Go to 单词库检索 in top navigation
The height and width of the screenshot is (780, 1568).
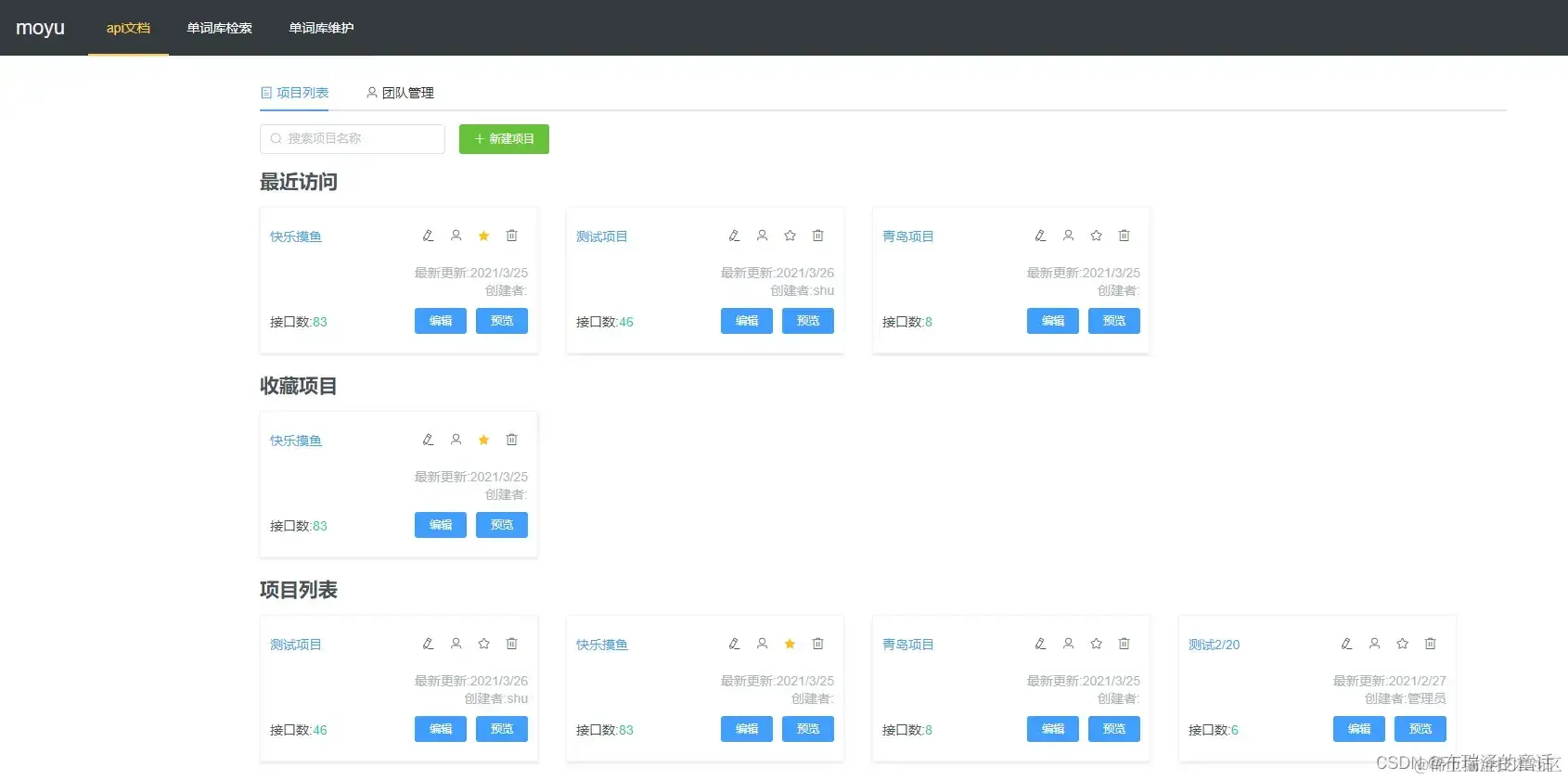pos(219,28)
